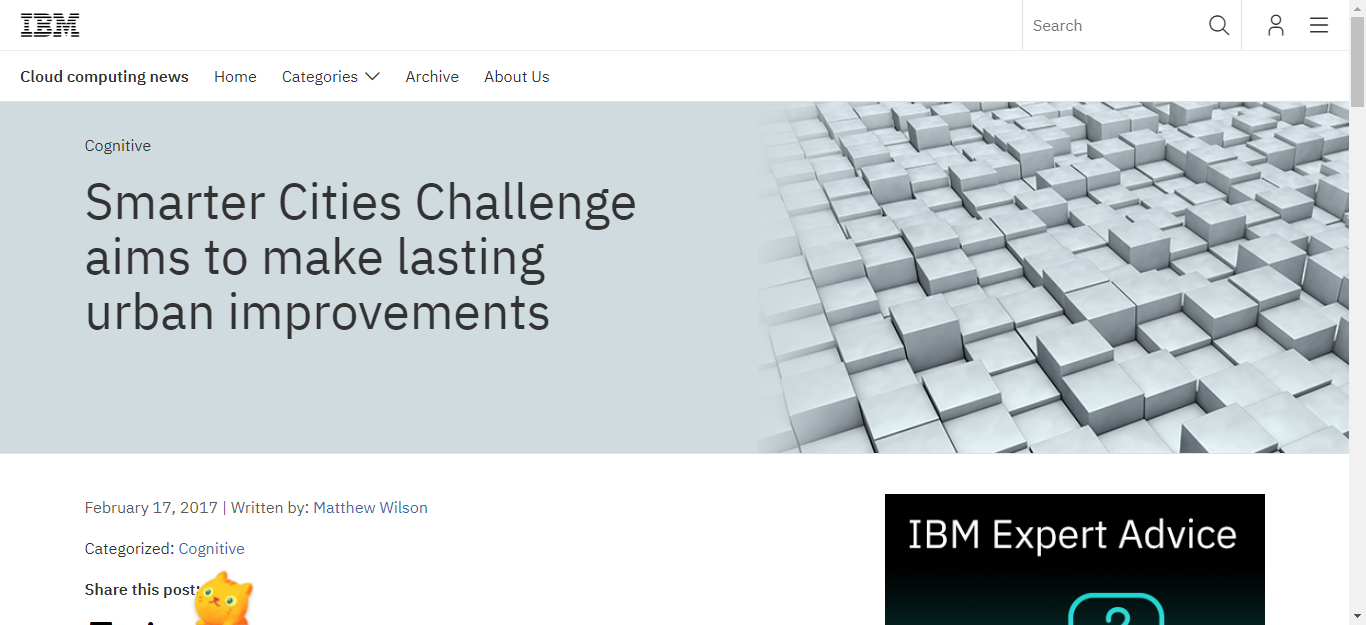Click the February 17, 2017 date
Image resolution: width=1366 pixels, height=625 pixels.
pyautogui.click(x=151, y=507)
